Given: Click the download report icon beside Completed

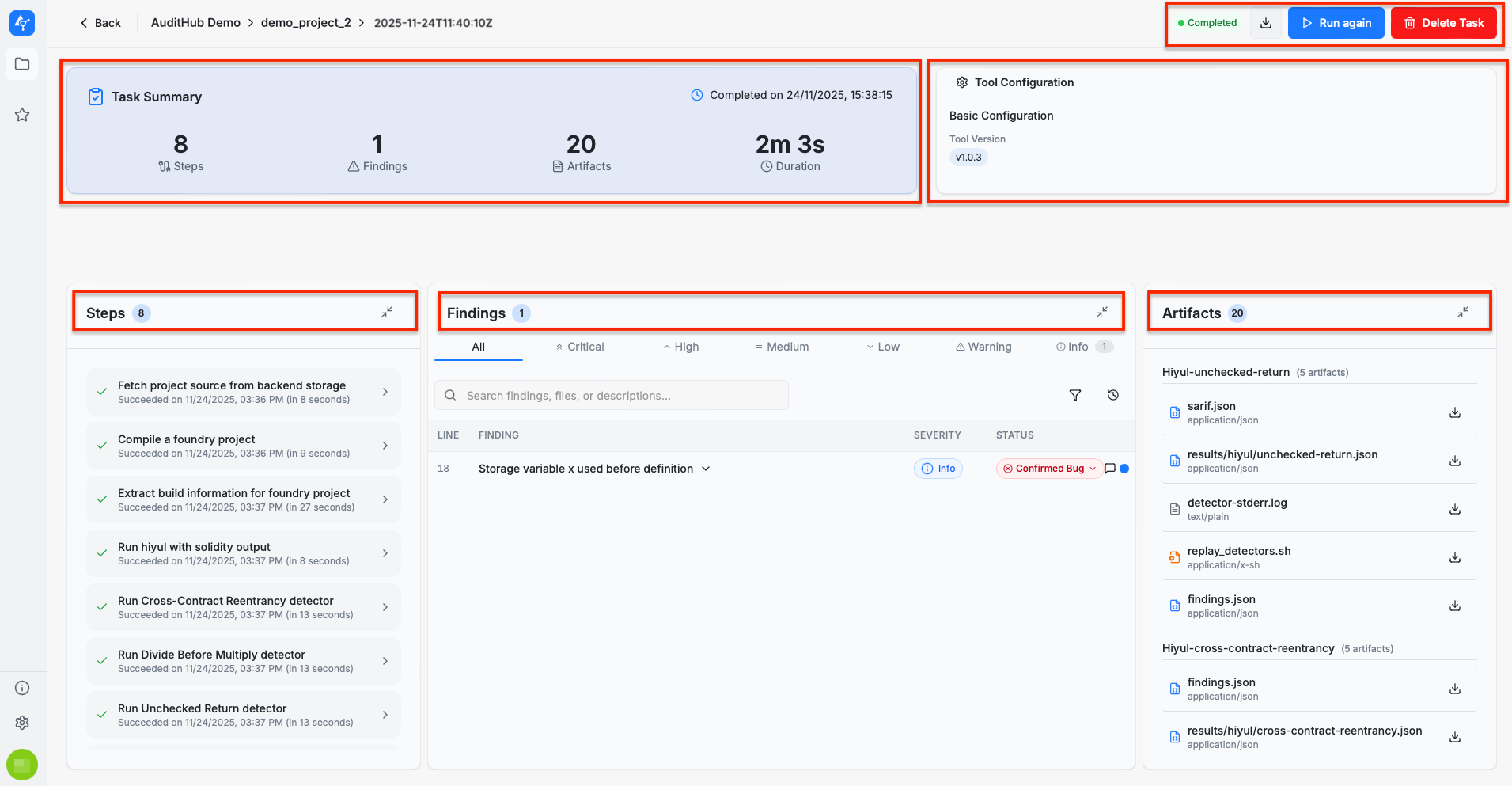Looking at the screenshot, I should point(1266,23).
